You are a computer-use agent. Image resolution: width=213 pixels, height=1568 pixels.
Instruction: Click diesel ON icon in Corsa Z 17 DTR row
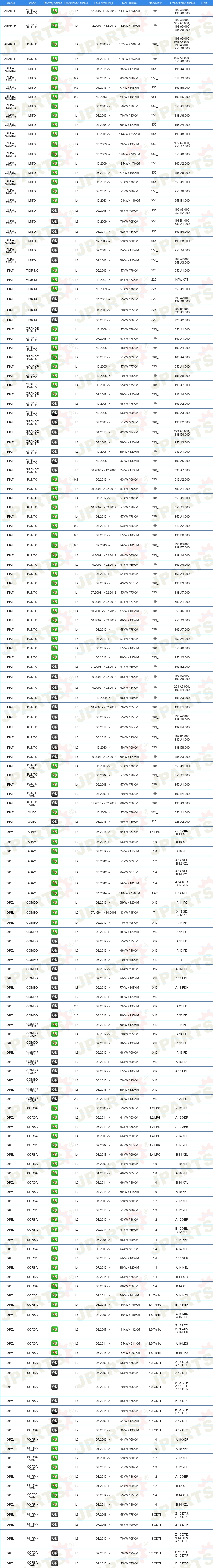point(55,1421)
